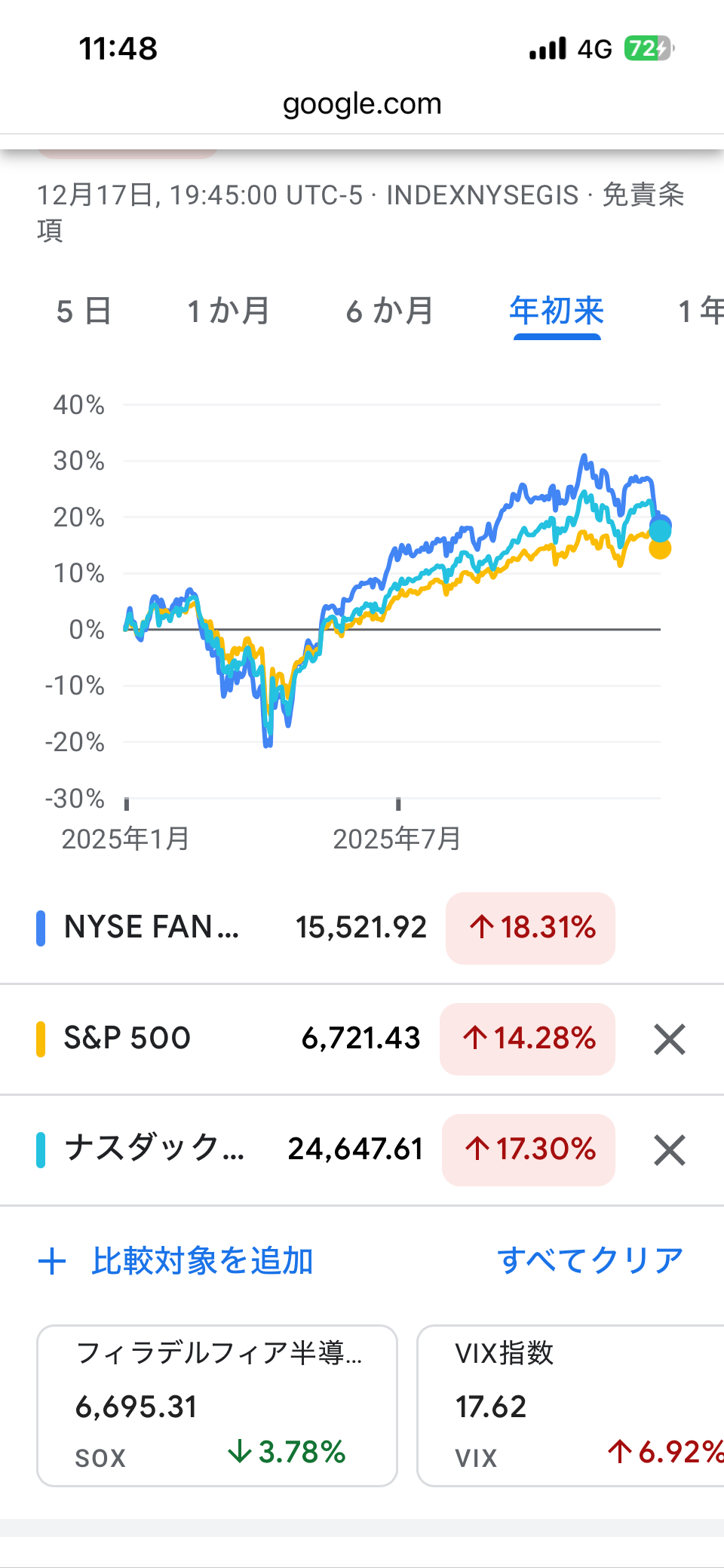The height and width of the screenshot is (1568, 724).
Task: Open the 免責条項 disclaimer link
Action: click(643, 195)
